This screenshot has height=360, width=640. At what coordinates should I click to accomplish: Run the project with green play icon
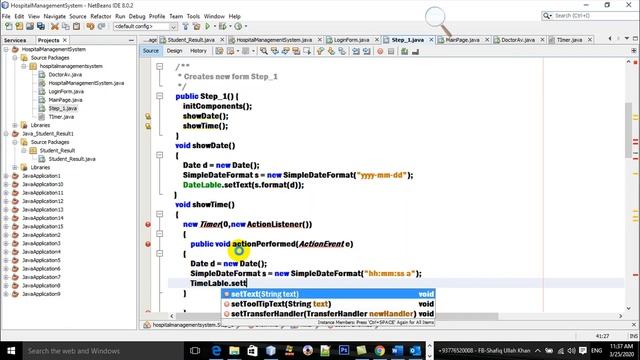pos(207,27)
